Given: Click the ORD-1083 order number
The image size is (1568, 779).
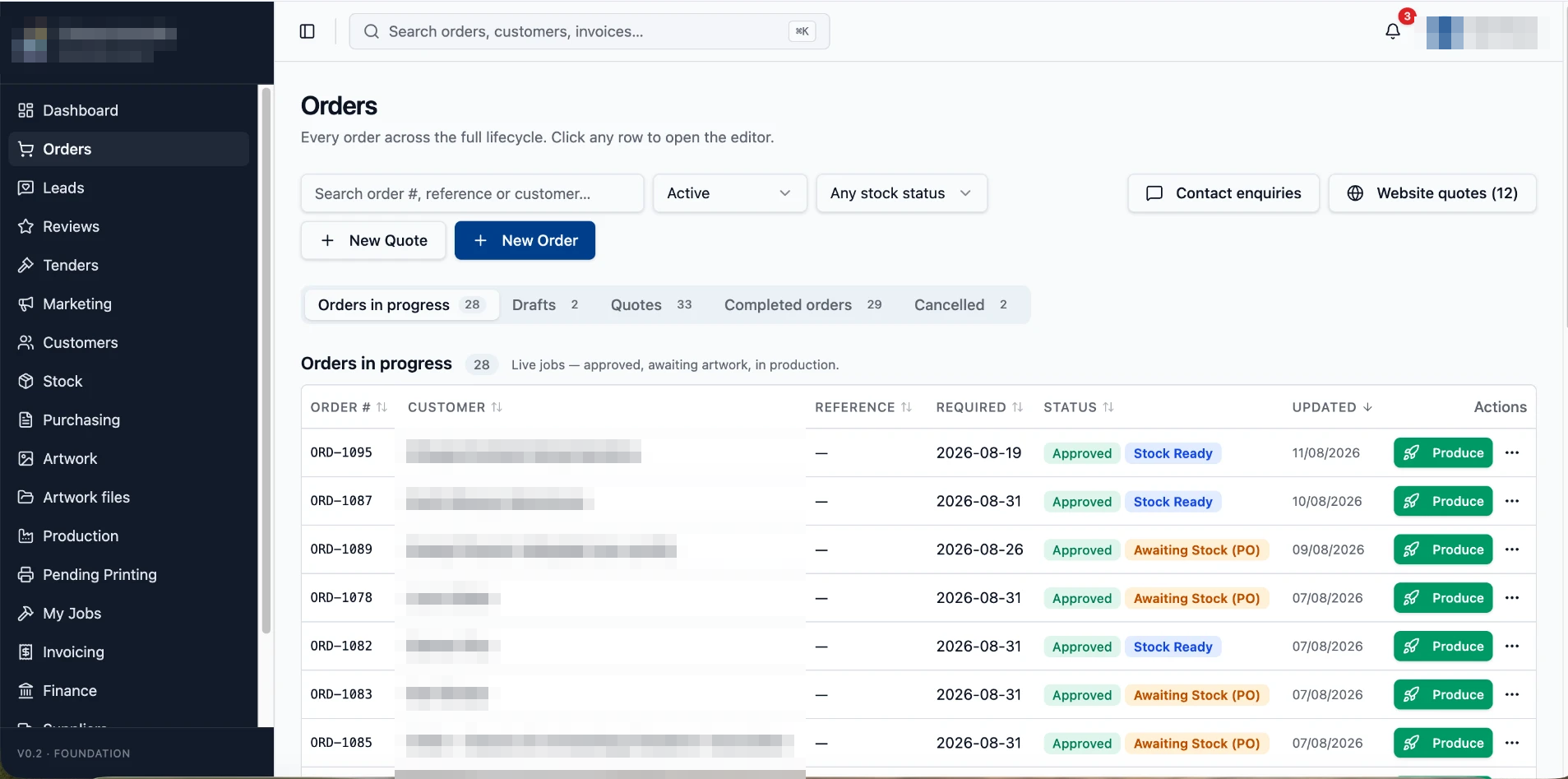Looking at the screenshot, I should [x=341, y=694].
